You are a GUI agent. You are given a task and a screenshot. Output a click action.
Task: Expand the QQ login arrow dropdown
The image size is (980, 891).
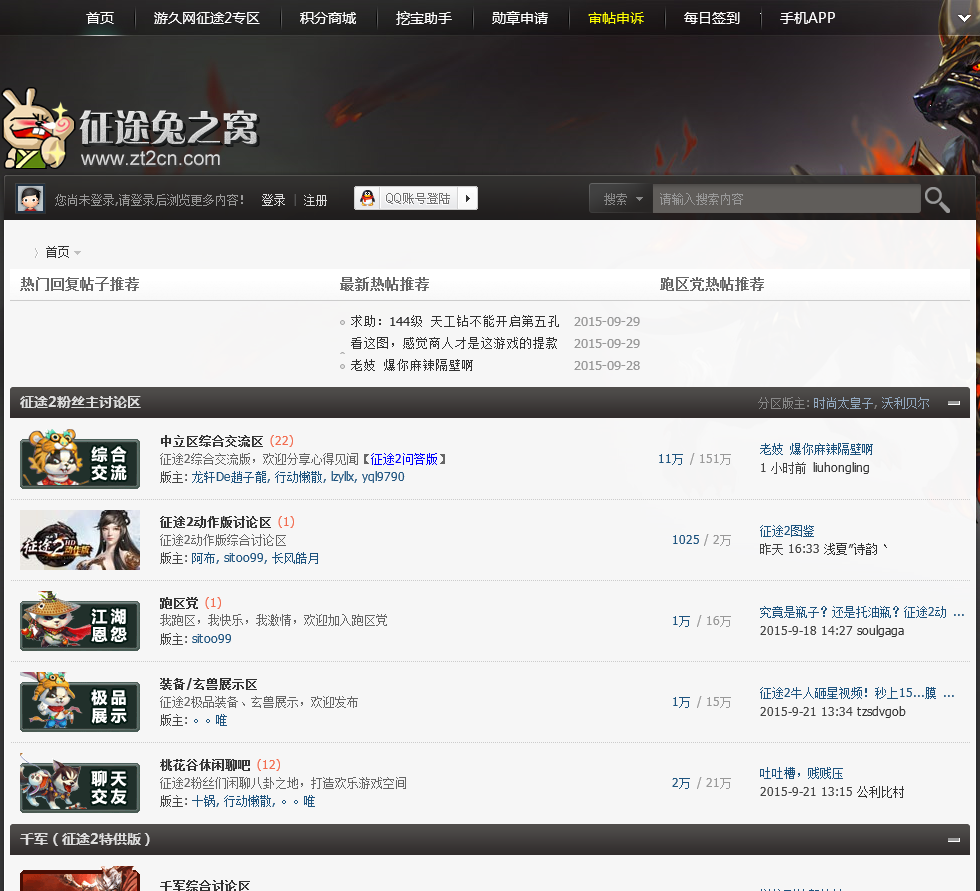[x=468, y=199]
